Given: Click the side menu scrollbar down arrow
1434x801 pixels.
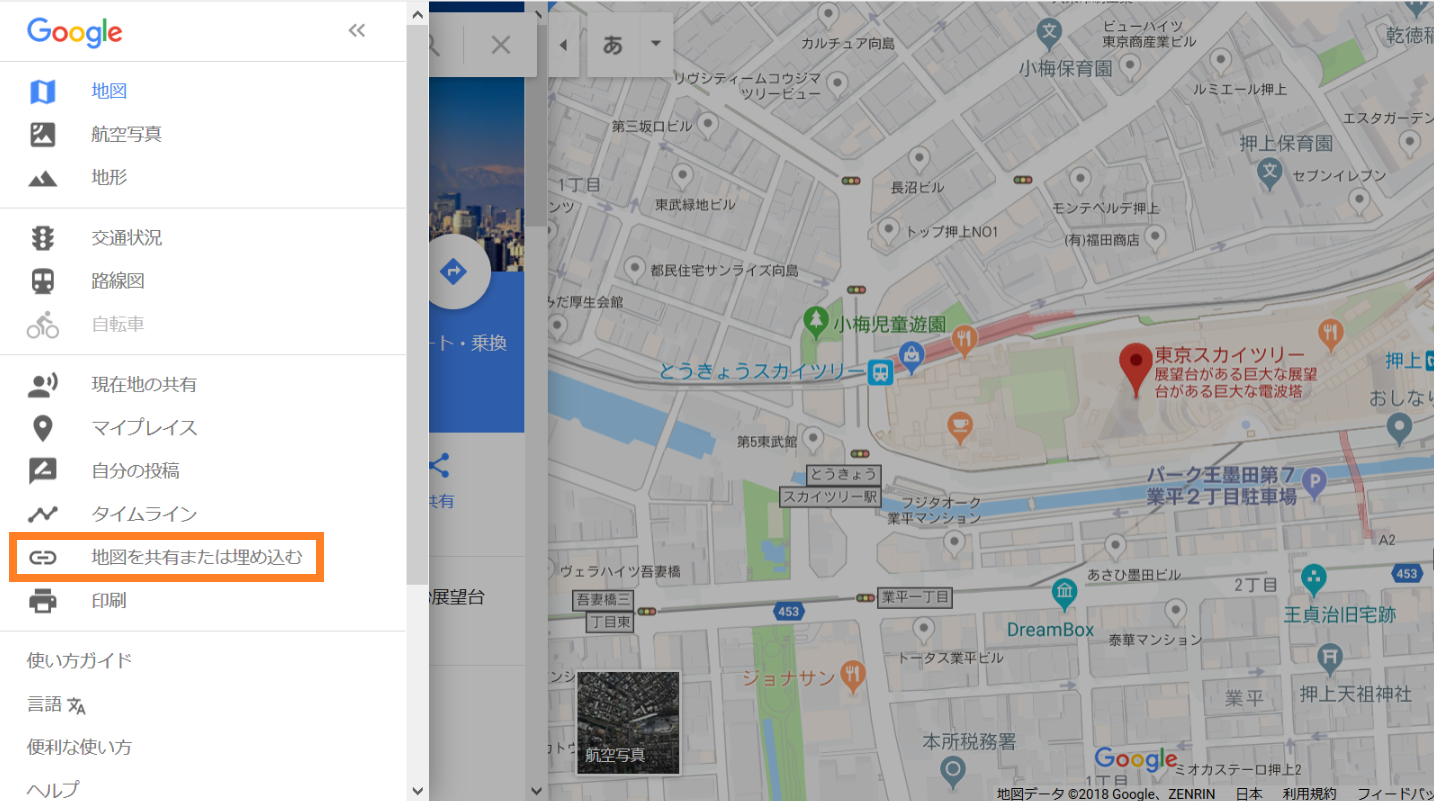Looking at the screenshot, I should 417,791.
